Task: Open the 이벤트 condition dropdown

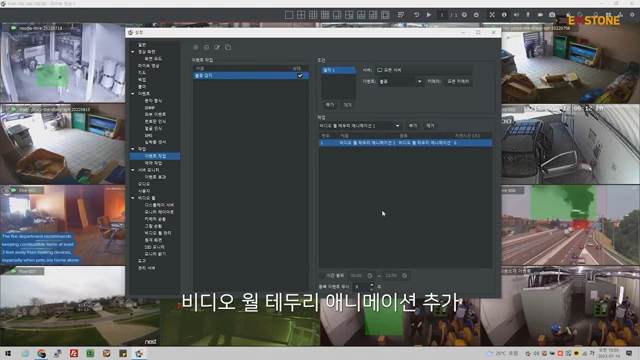Action: click(x=400, y=82)
